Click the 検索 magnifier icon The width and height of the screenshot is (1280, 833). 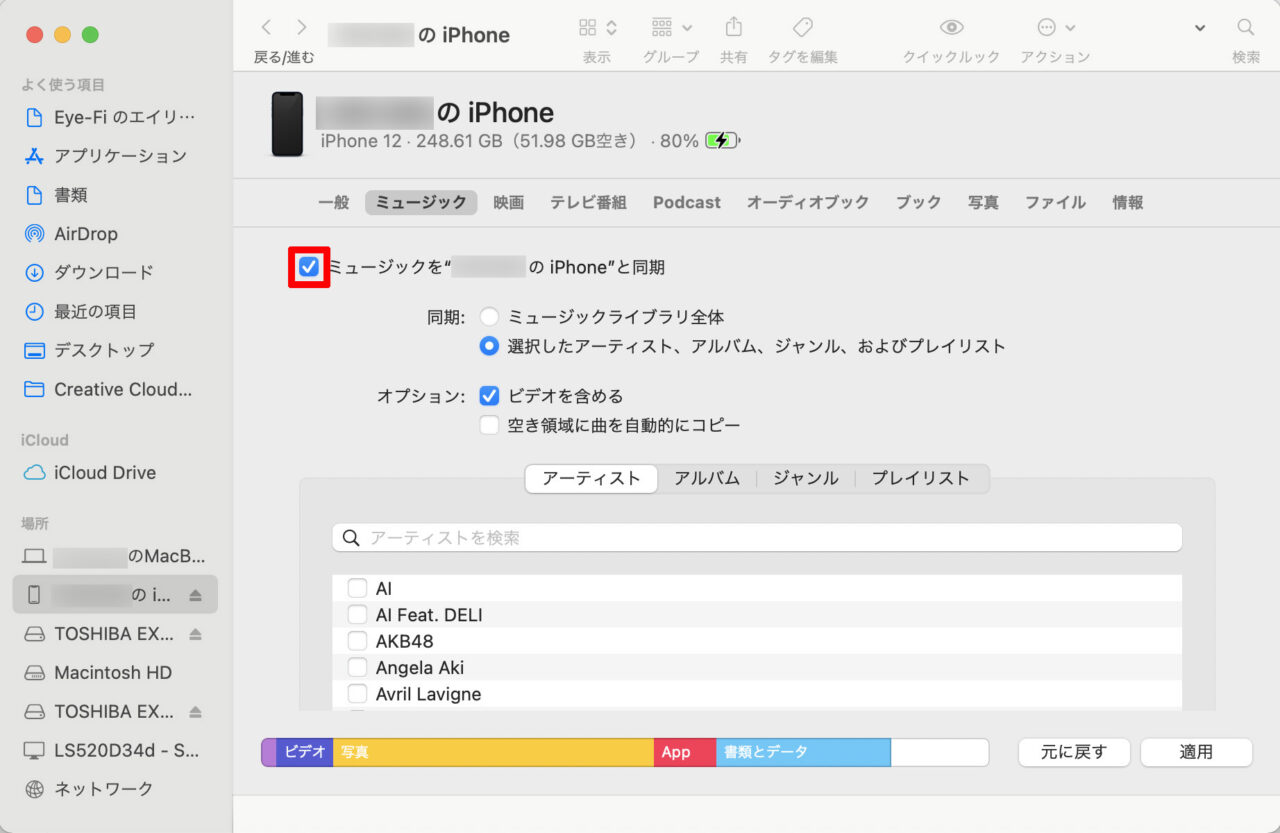(1245, 28)
